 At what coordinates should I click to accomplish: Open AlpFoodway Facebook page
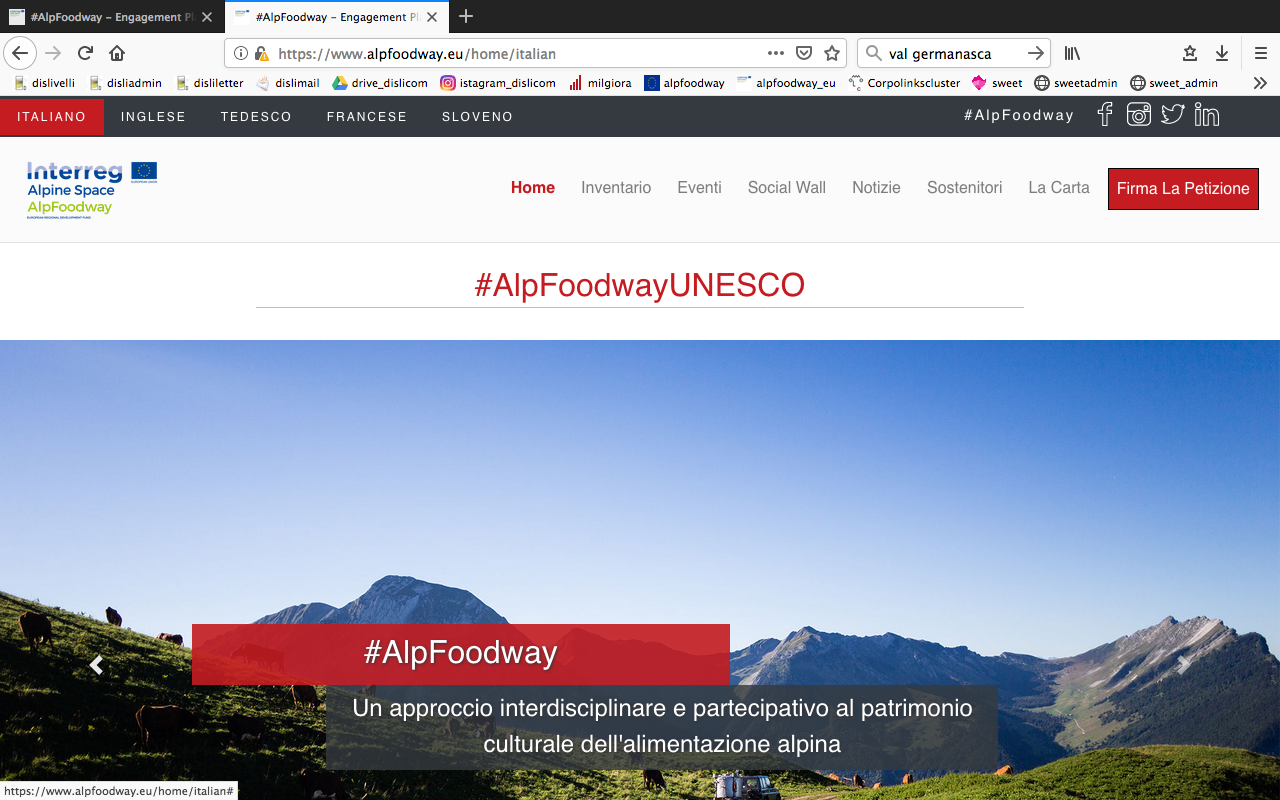click(x=1105, y=114)
